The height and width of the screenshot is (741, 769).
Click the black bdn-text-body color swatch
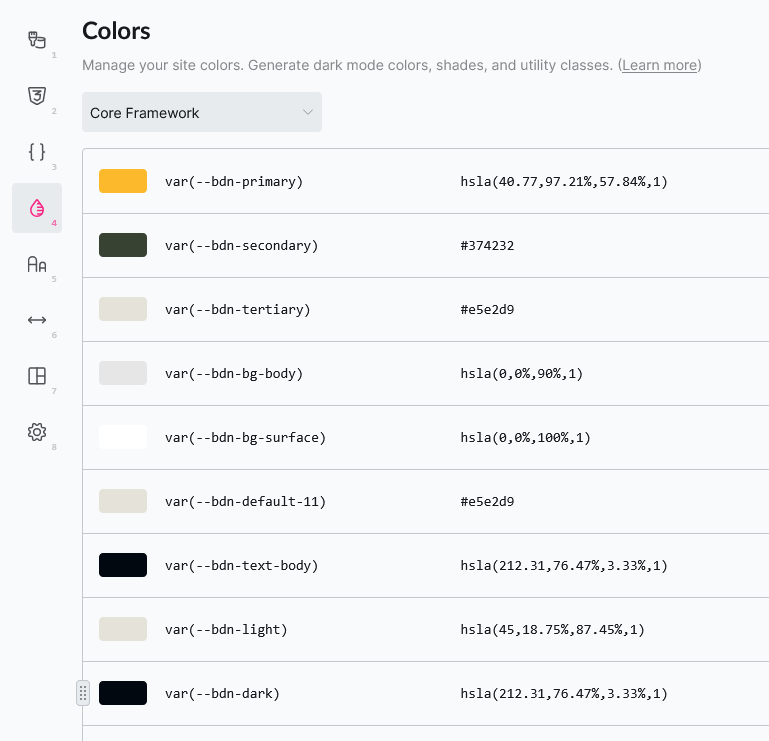click(x=123, y=565)
